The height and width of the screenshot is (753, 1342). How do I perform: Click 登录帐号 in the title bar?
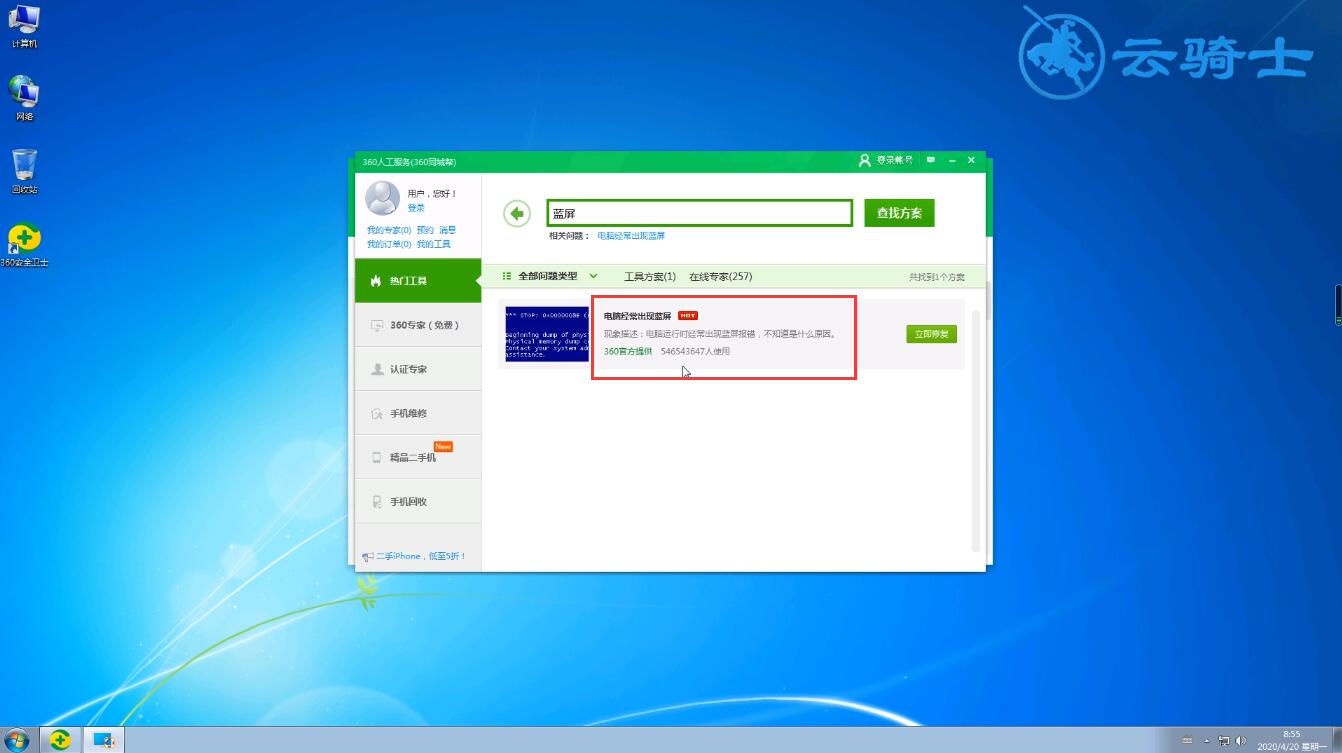(886, 160)
